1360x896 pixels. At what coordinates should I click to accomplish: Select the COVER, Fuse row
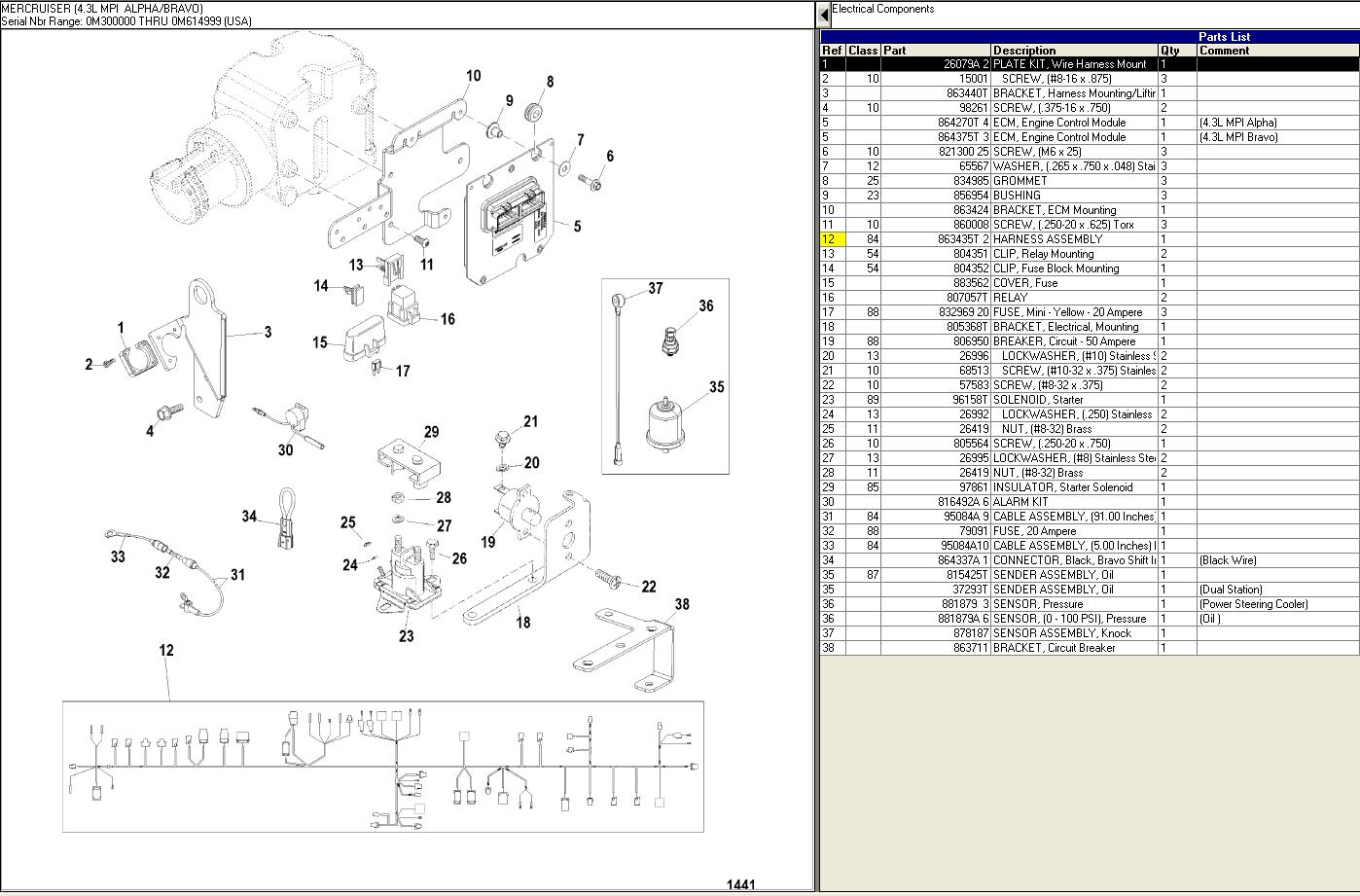[x=1090, y=283]
